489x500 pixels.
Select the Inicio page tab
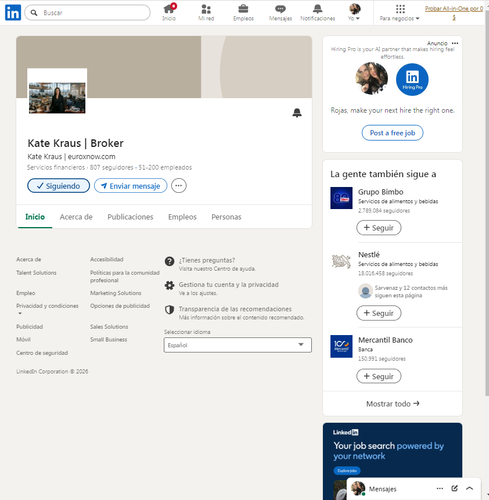point(35,217)
